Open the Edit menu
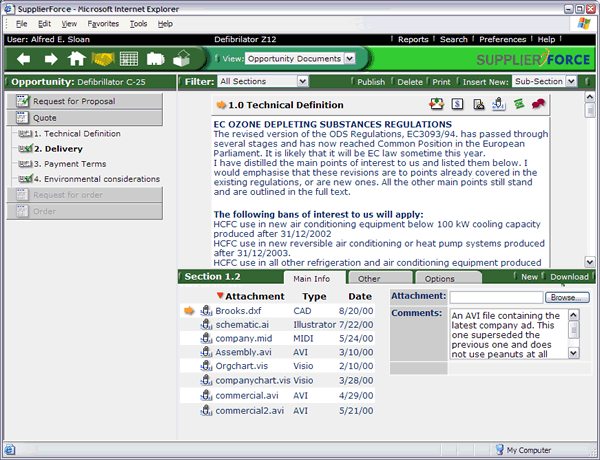 pyautogui.click(x=44, y=24)
